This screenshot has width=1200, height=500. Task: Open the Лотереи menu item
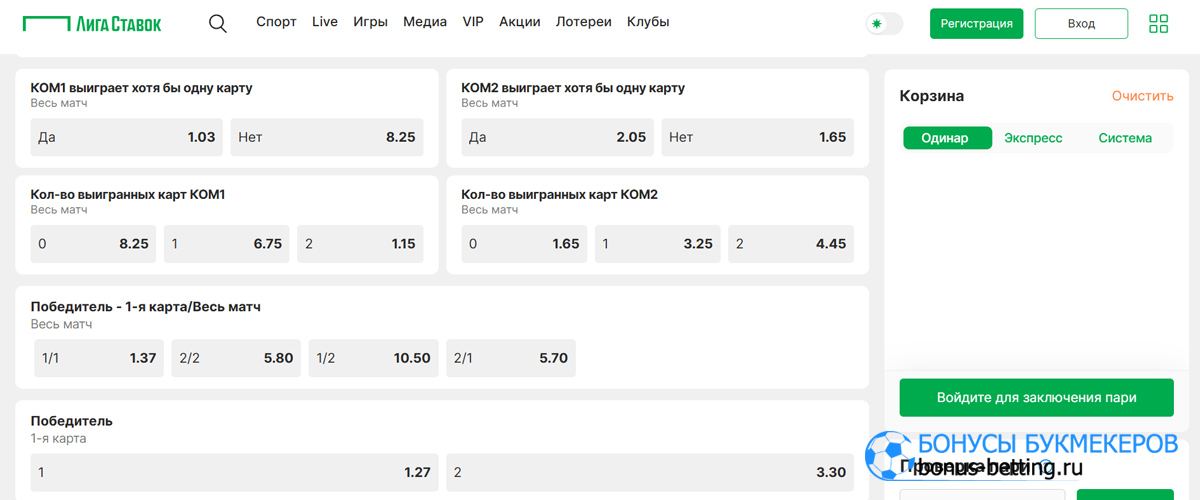pyautogui.click(x=583, y=22)
